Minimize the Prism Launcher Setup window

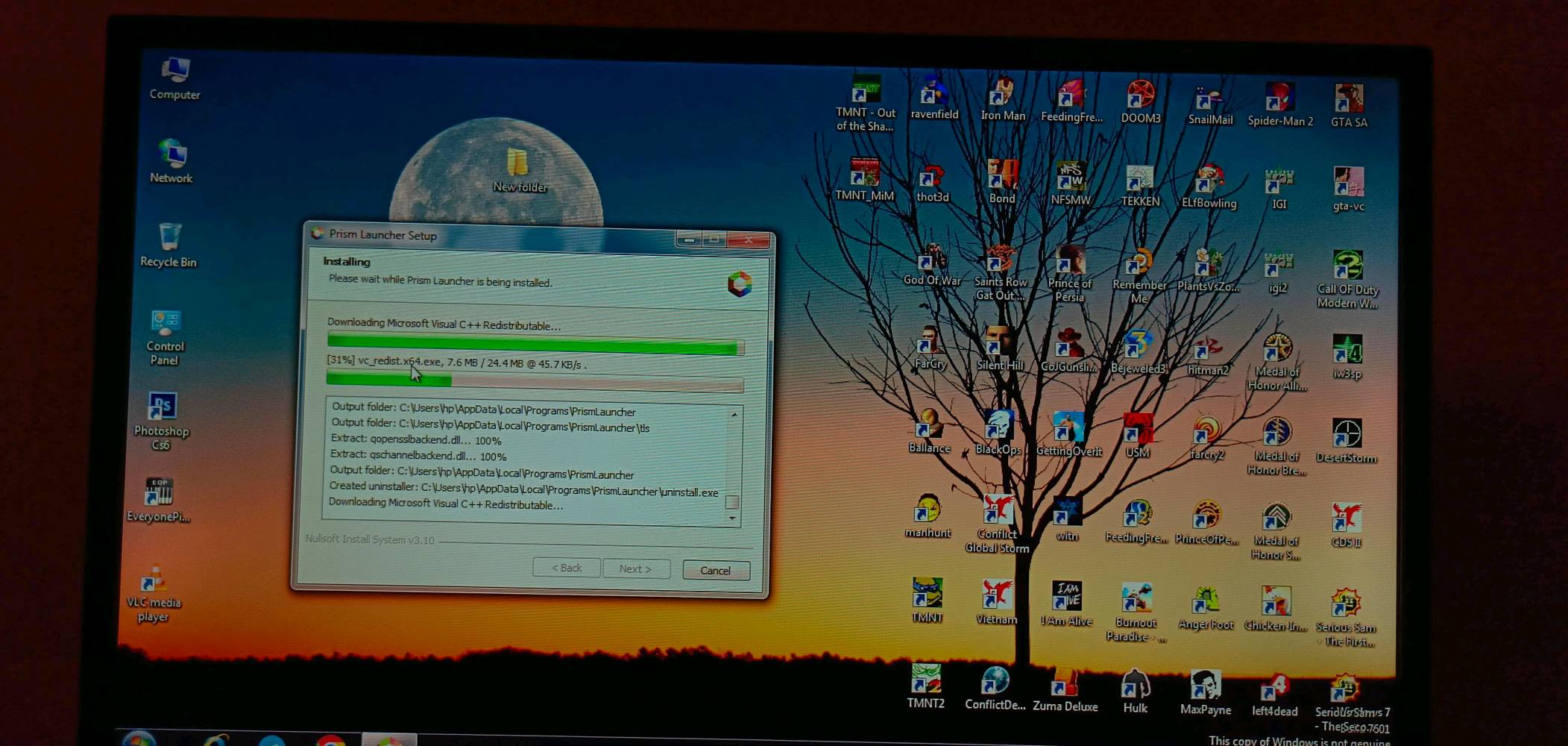click(689, 239)
